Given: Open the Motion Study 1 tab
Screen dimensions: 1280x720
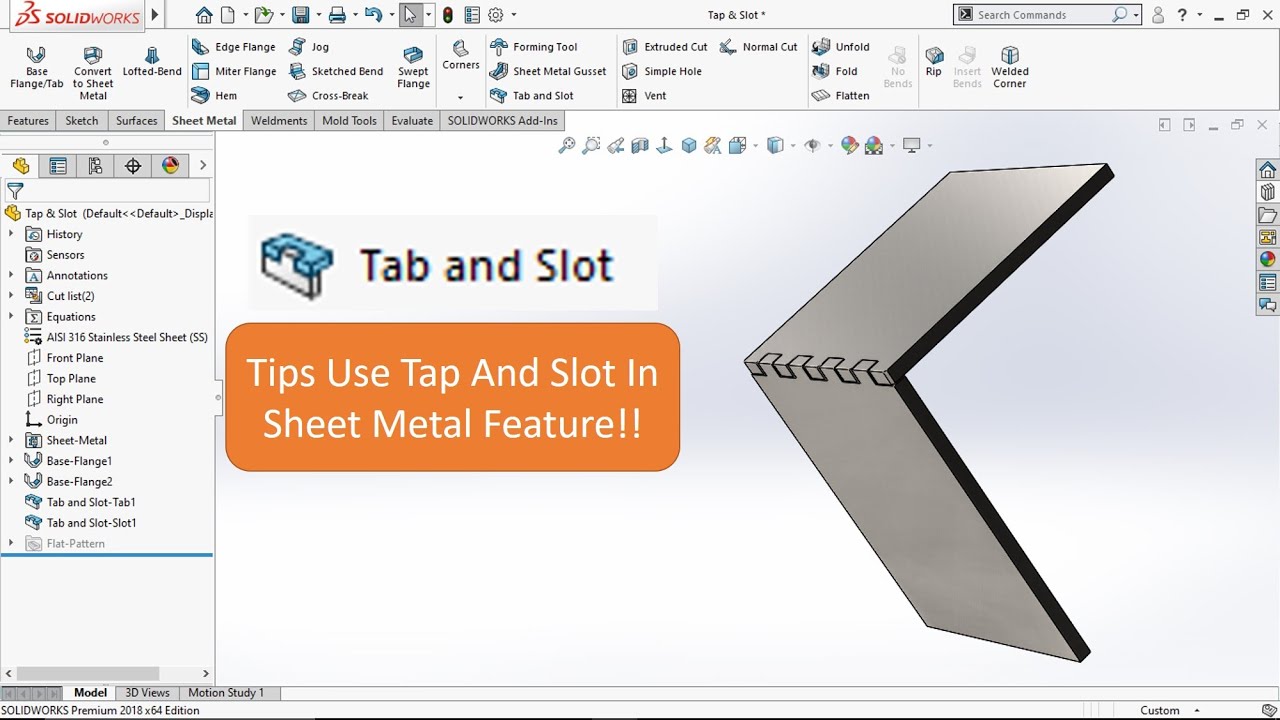Looking at the screenshot, I should coord(226,692).
